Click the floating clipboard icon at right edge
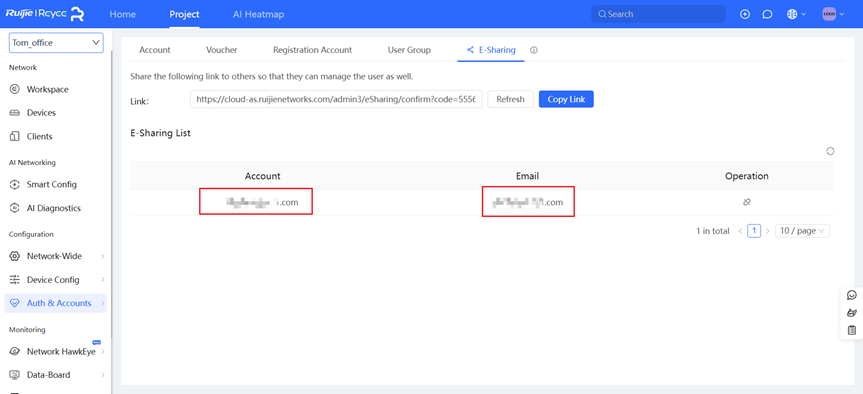The height and width of the screenshot is (394, 863). pyautogui.click(x=852, y=330)
